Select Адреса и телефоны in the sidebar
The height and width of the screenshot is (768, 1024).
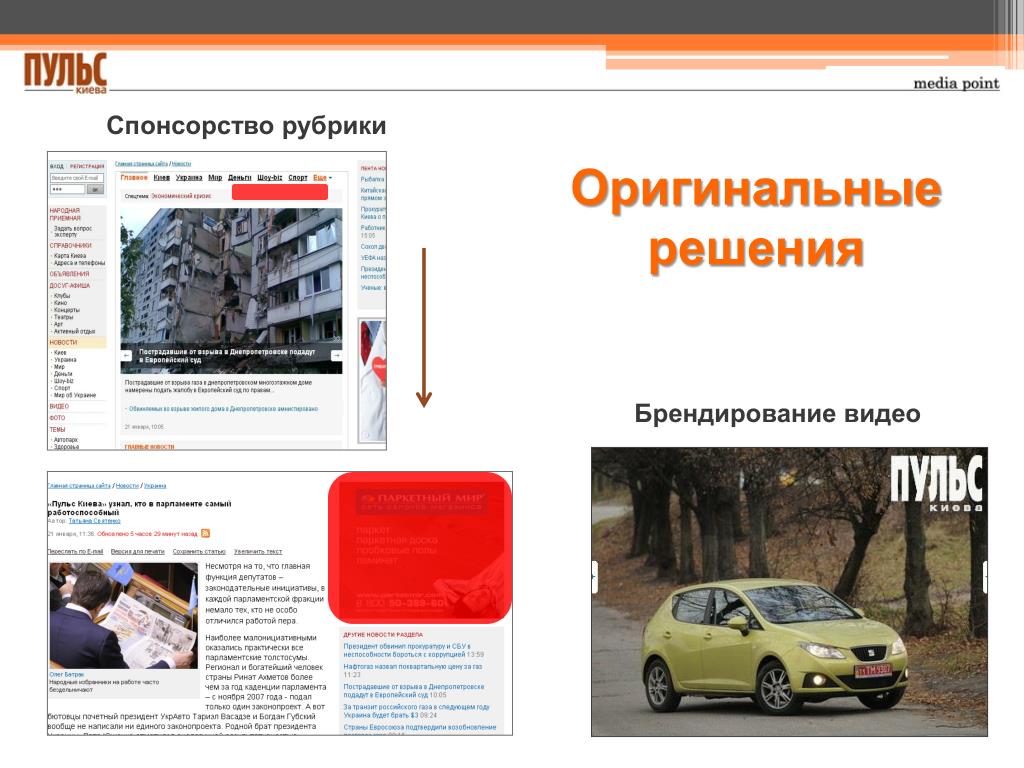pyautogui.click(x=79, y=263)
